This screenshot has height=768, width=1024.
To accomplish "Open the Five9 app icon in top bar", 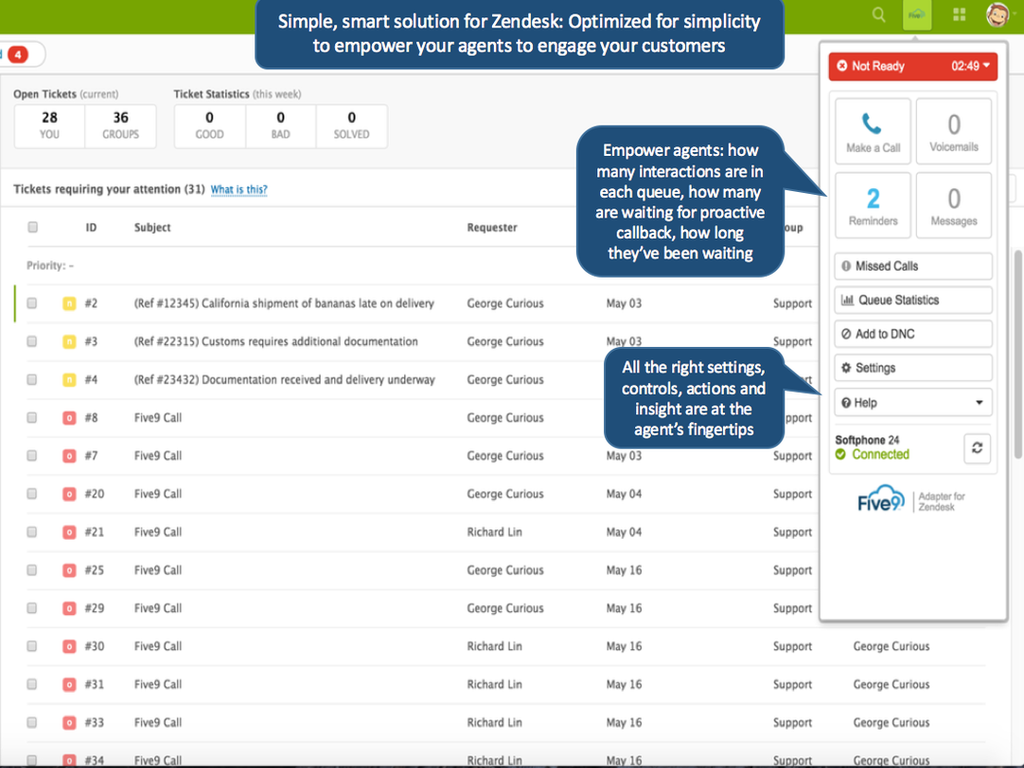I will [917, 15].
